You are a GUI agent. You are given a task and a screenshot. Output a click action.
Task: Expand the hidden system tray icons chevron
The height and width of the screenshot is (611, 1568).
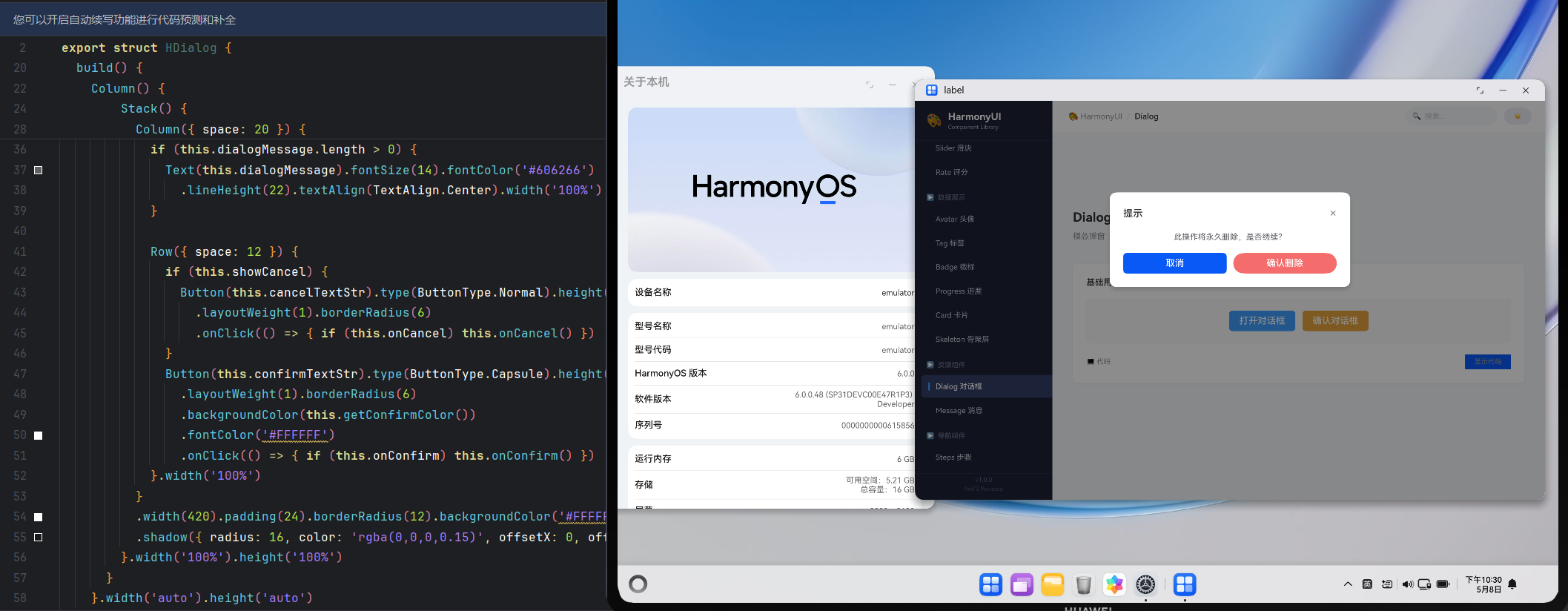tap(1348, 584)
